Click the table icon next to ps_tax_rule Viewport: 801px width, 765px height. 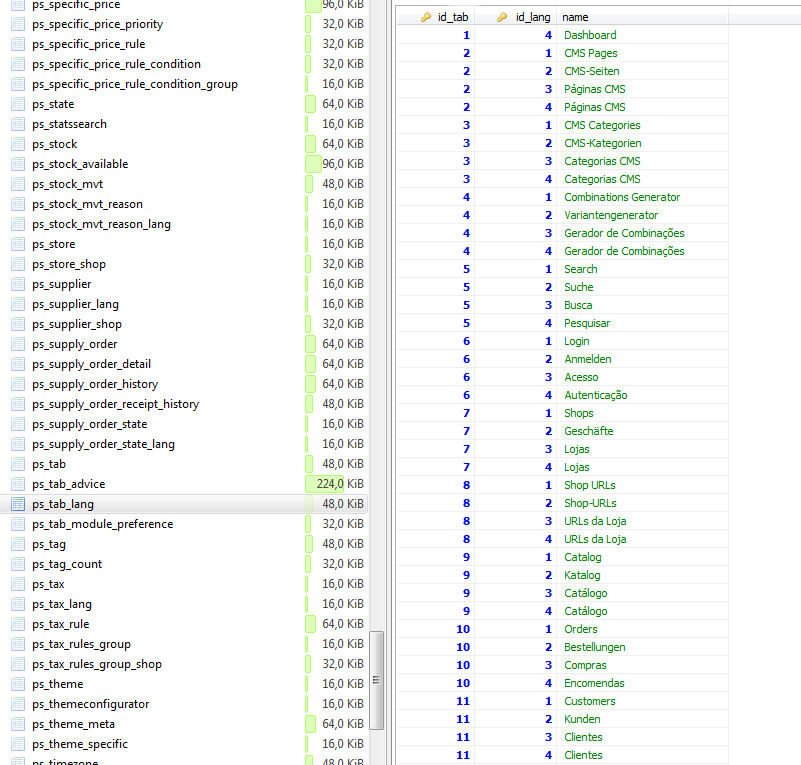(18, 624)
